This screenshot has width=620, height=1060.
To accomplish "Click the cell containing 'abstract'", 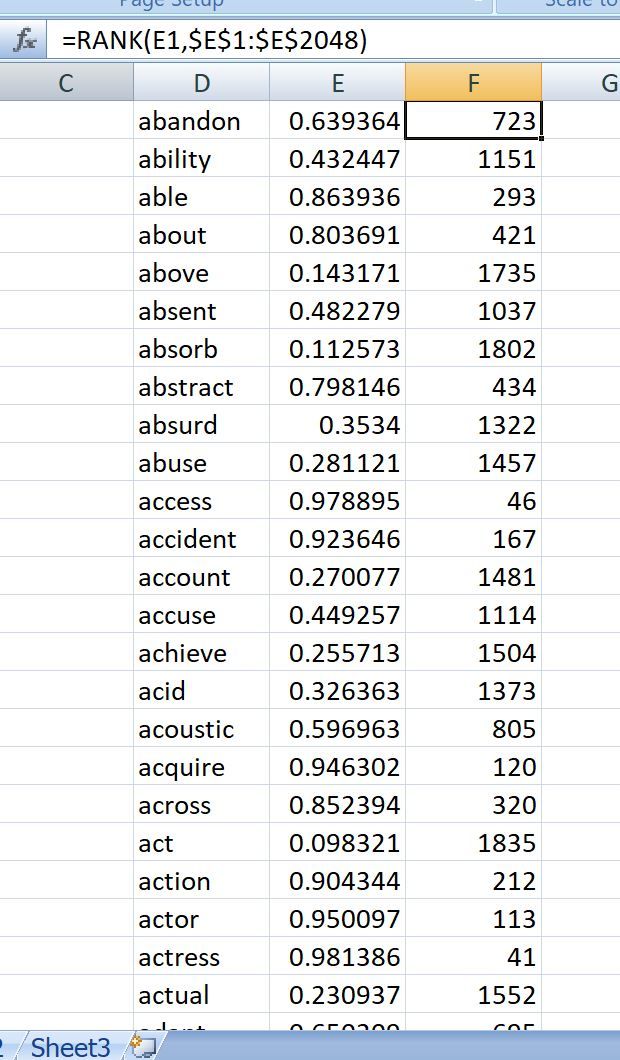I will [201, 387].
